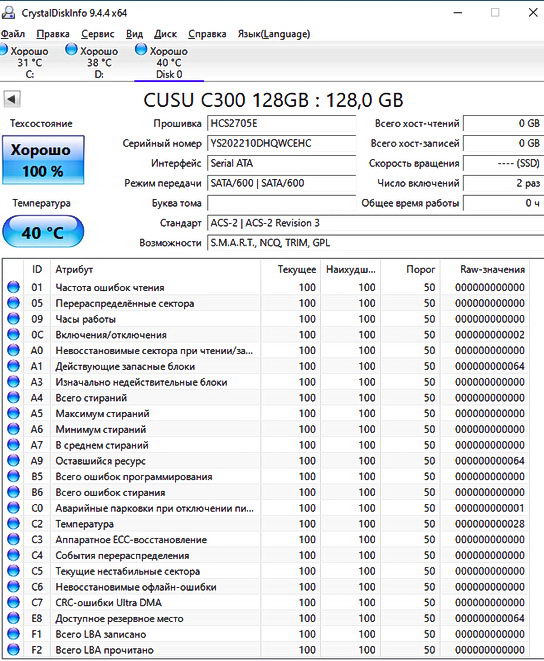544x661 pixels.
Task: Click status orb in row C2 Температура
Action: [x=13, y=524]
